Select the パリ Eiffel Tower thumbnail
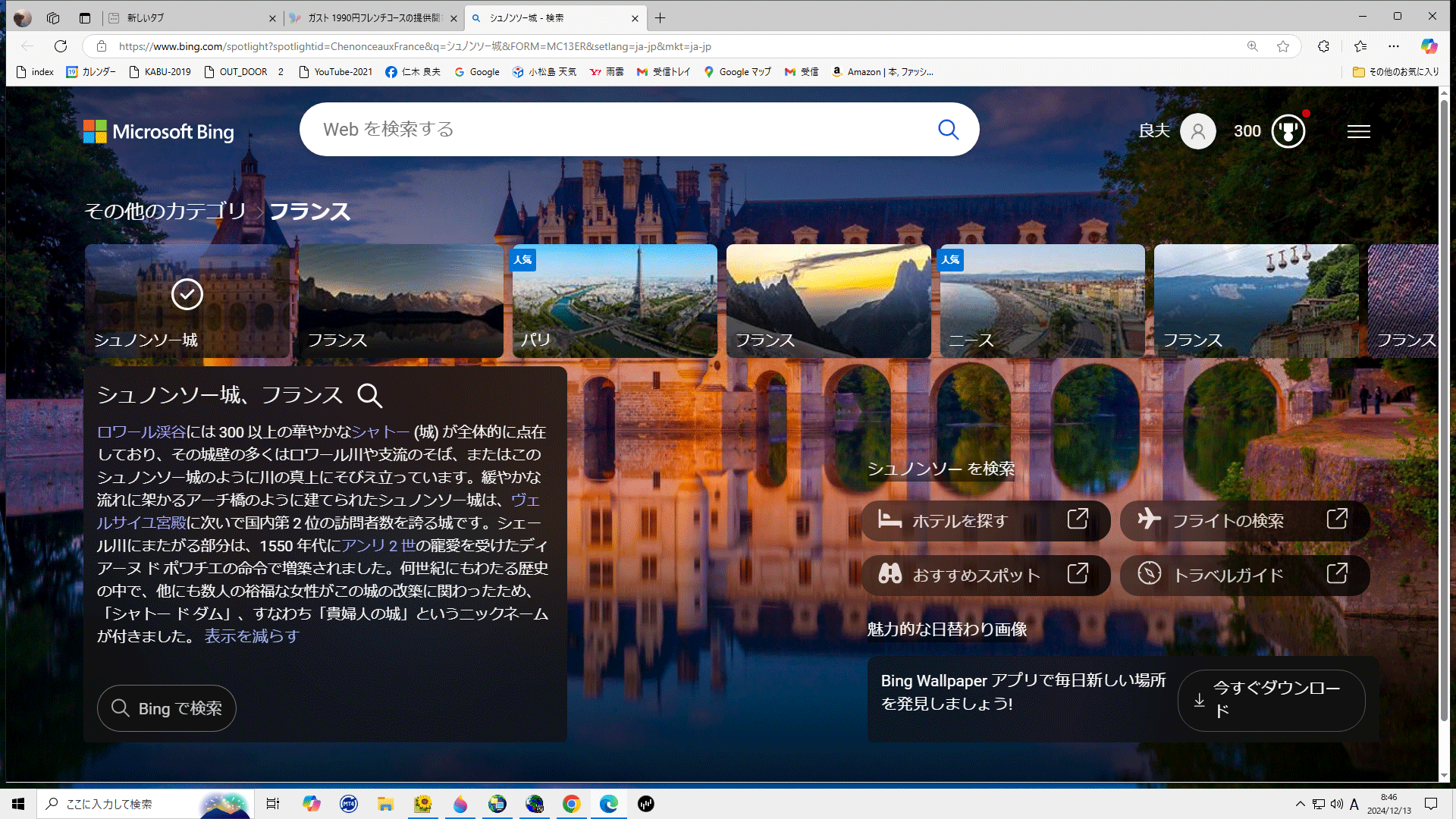Viewport: 1456px width, 819px height. tap(615, 301)
